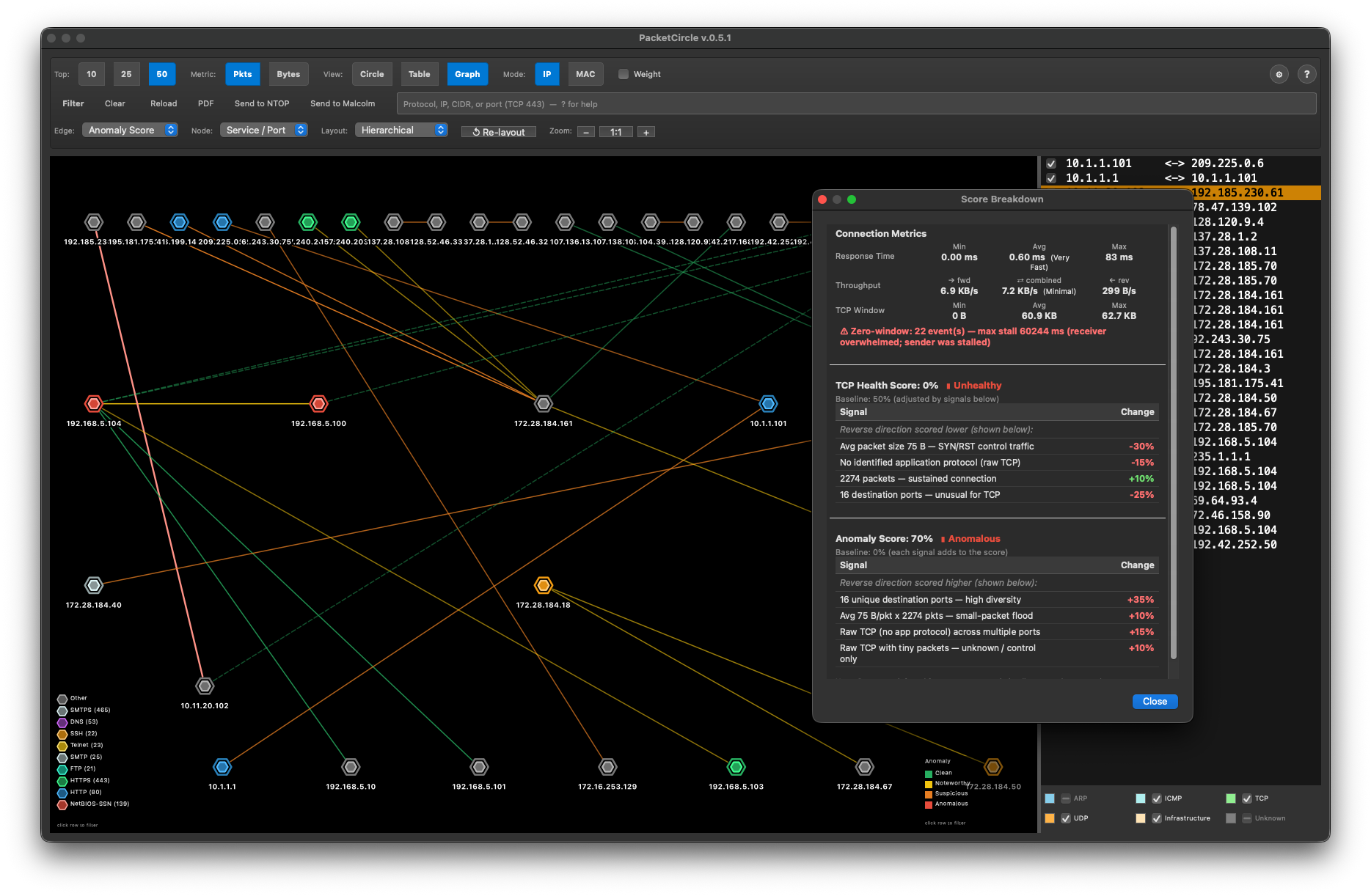The width and height of the screenshot is (1371, 896).
Task: Uncheck the ICMP protocol checkbox
Action: [x=1157, y=798]
